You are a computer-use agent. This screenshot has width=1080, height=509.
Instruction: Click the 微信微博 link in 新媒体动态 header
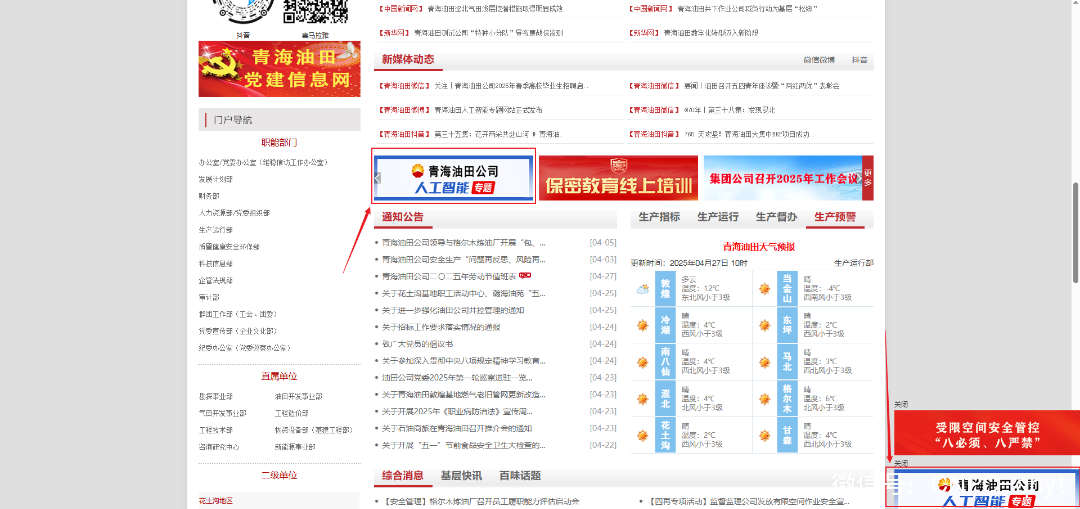coord(819,60)
